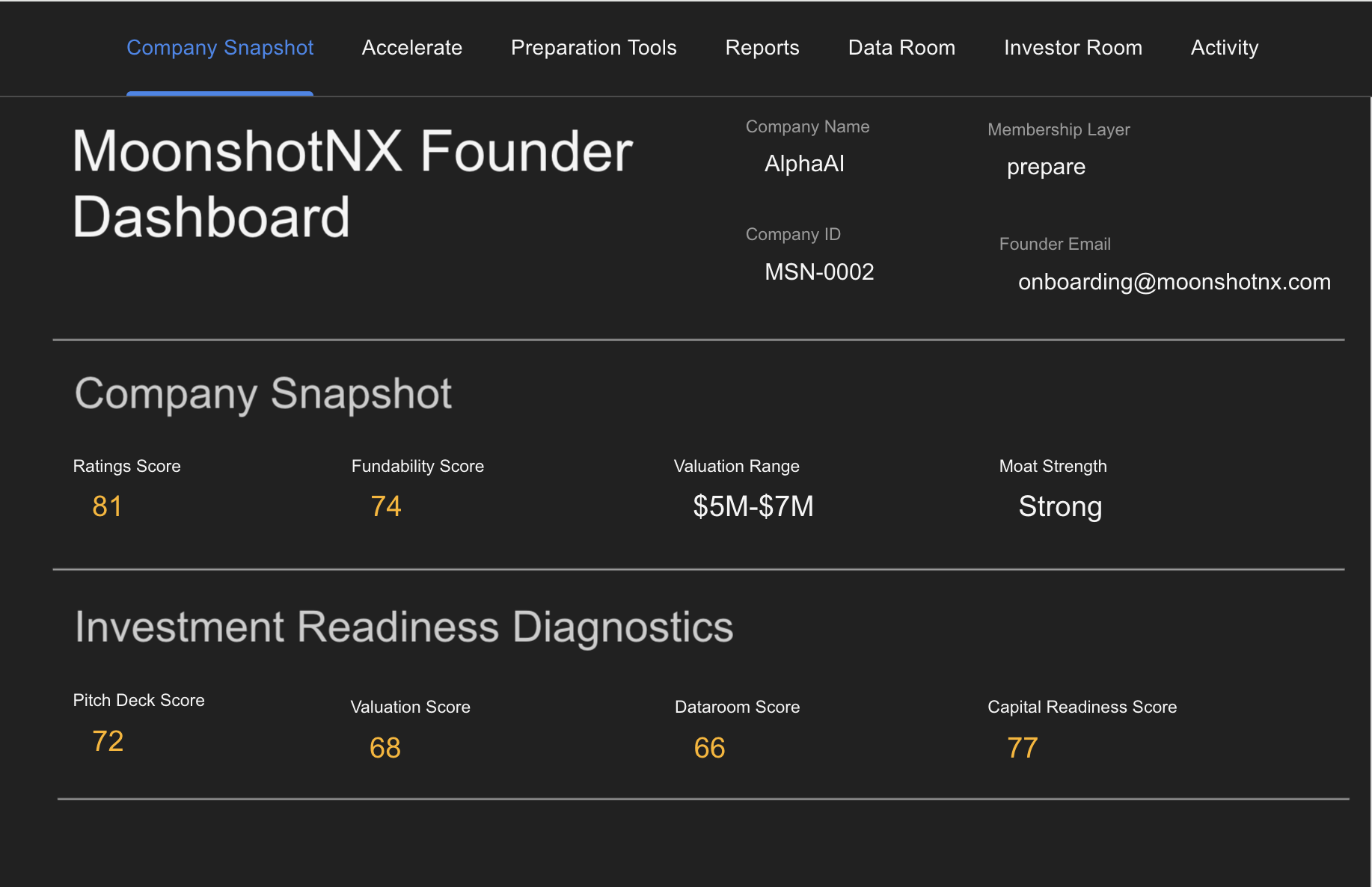The width and height of the screenshot is (1372, 887).
Task: Open the Data Room tab
Action: point(901,48)
